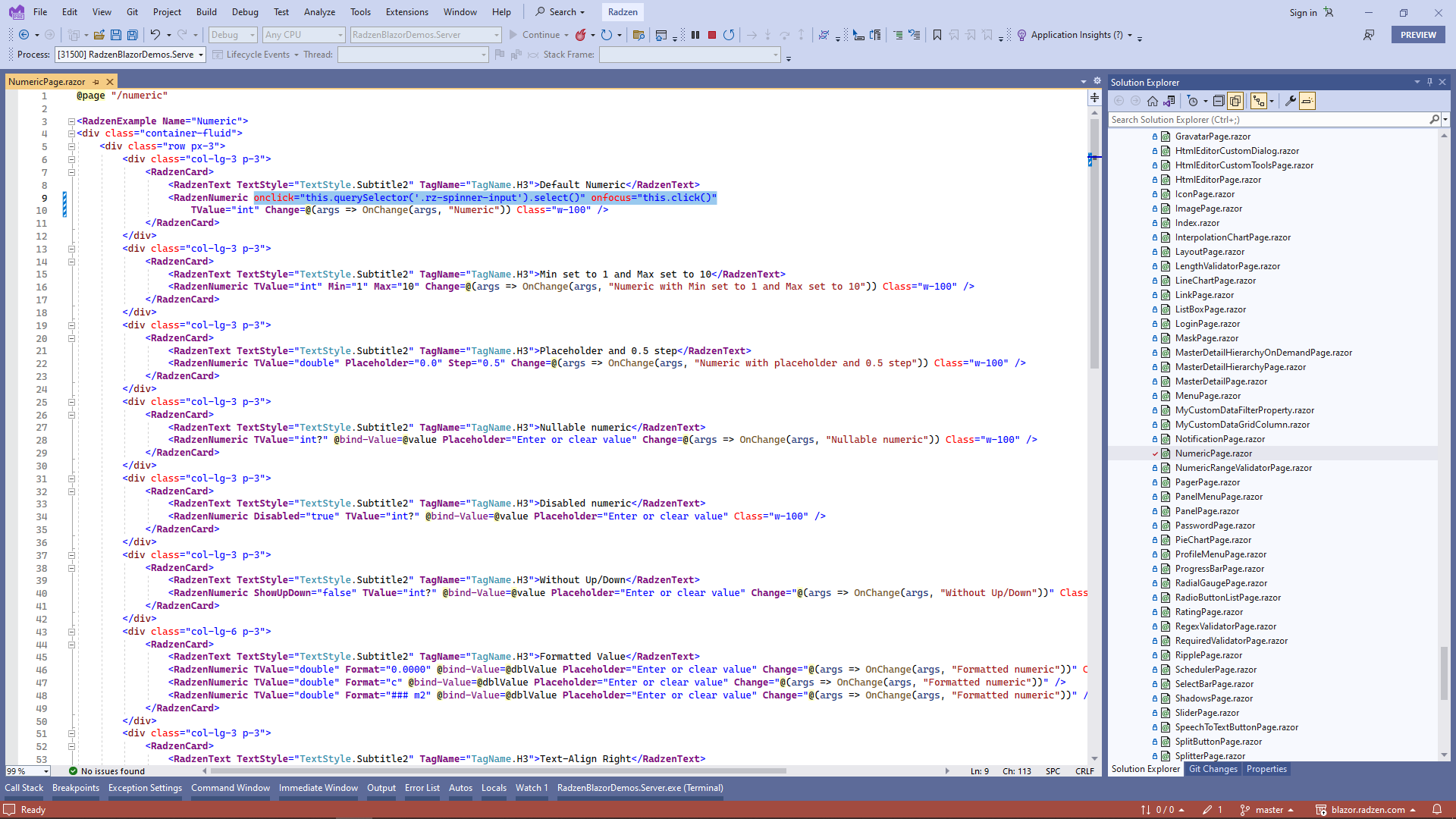Click inside the Search Solution Explorer field
1456x819 pixels.
(x=1268, y=120)
